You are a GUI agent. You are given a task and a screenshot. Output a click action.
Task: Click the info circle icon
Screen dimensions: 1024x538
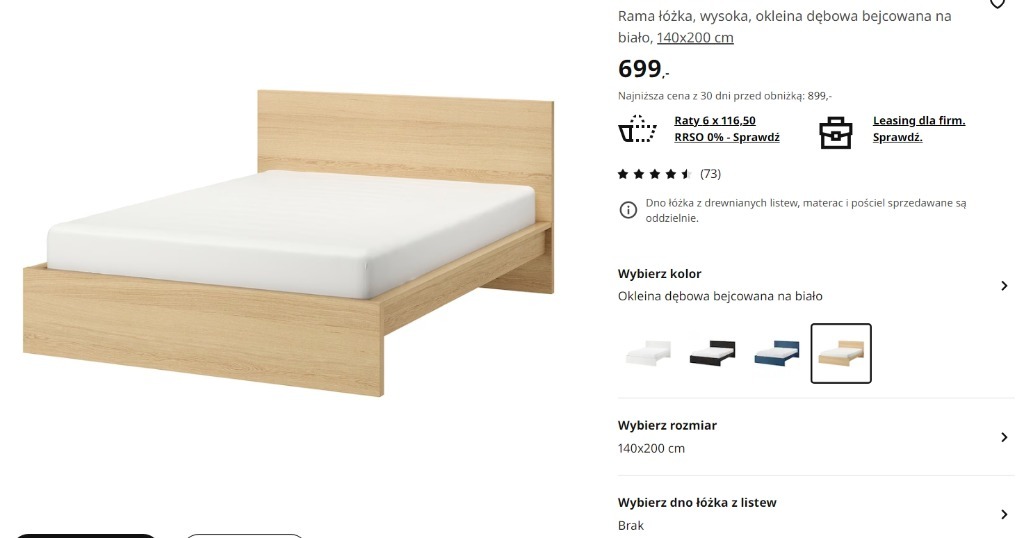pos(628,210)
